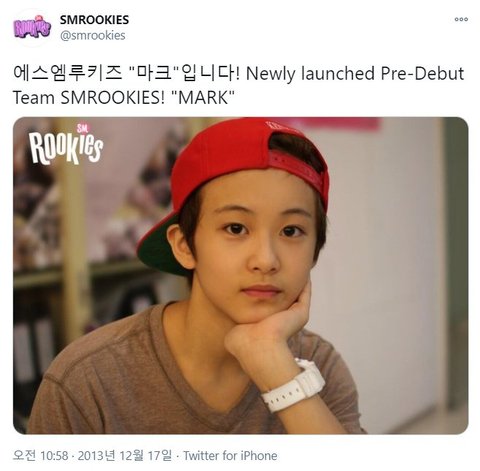Viewport: 480px width, 471px height.
Task: Click the text Team SMROOKIES!
Action: tap(89, 98)
